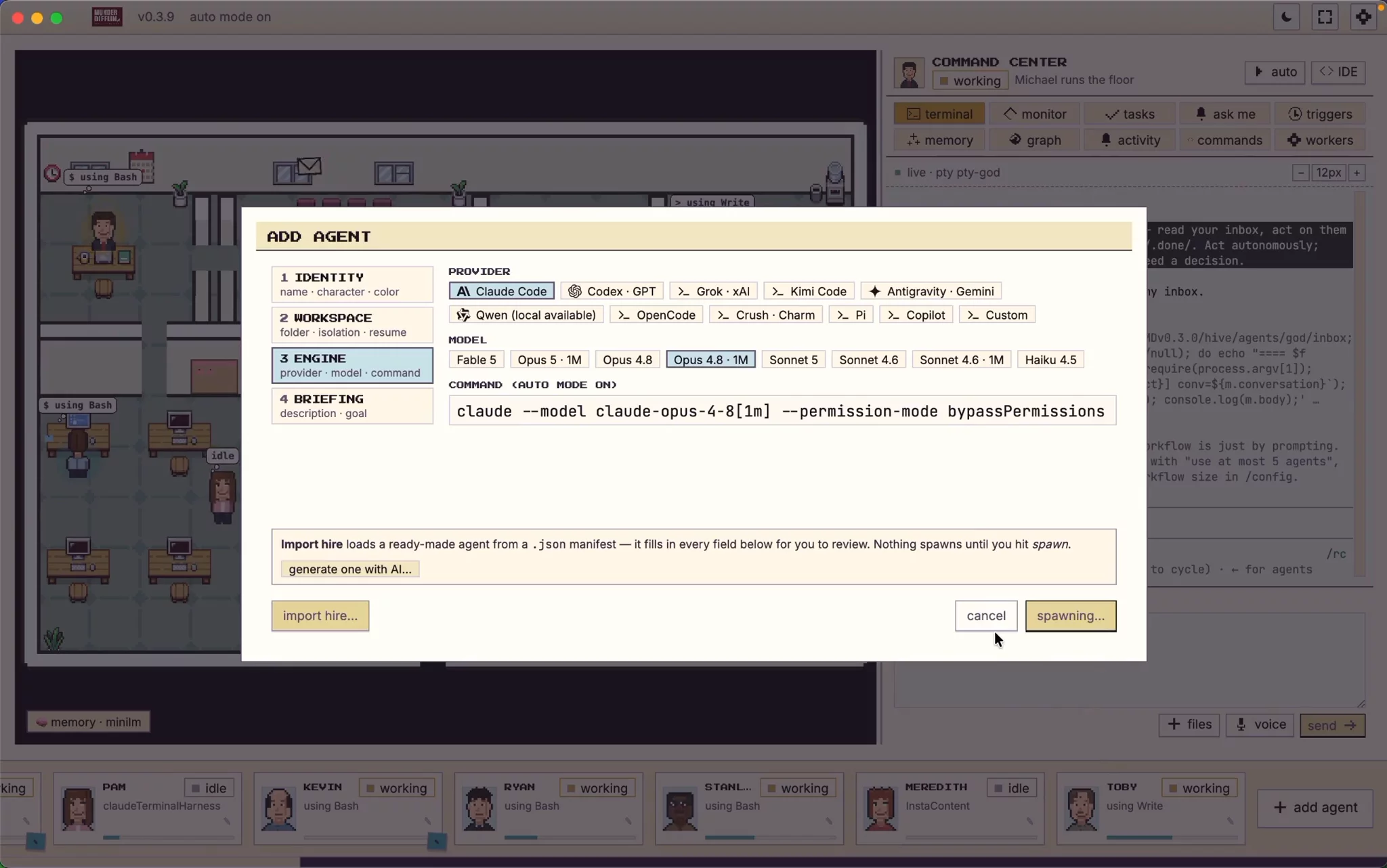Toggle auto mode button in Command Center
Image resolution: width=1387 pixels, height=868 pixels.
point(1275,72)
